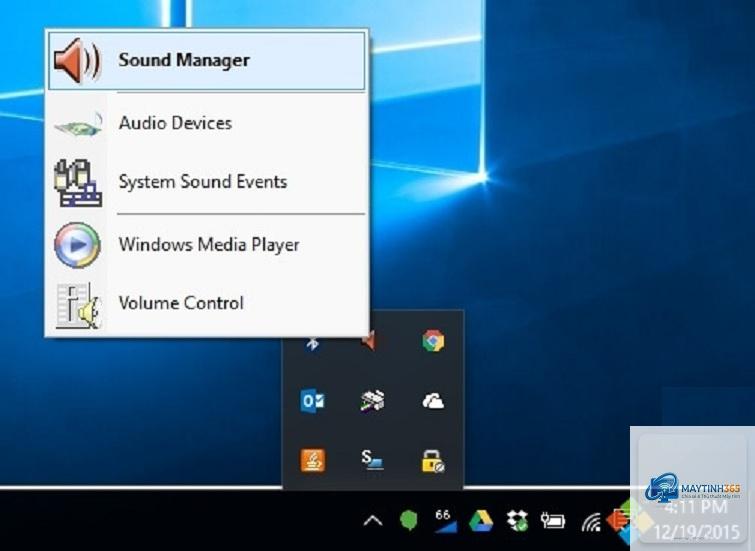Click the green hexagon taskbar icon
The width and height of the screenshot is (755, 551).
(x=408, y=521)
